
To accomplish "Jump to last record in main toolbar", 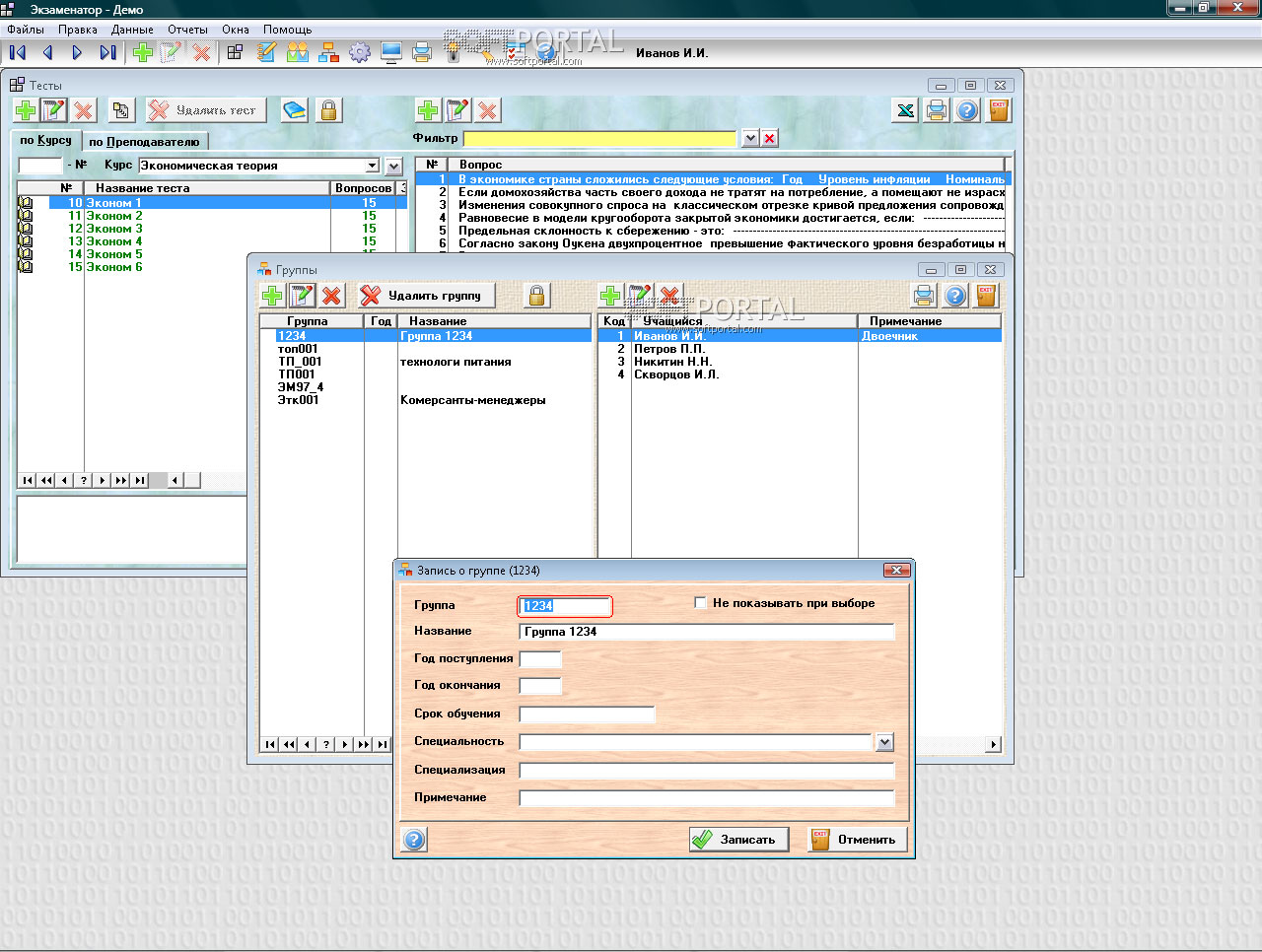I will coord(107,52).
